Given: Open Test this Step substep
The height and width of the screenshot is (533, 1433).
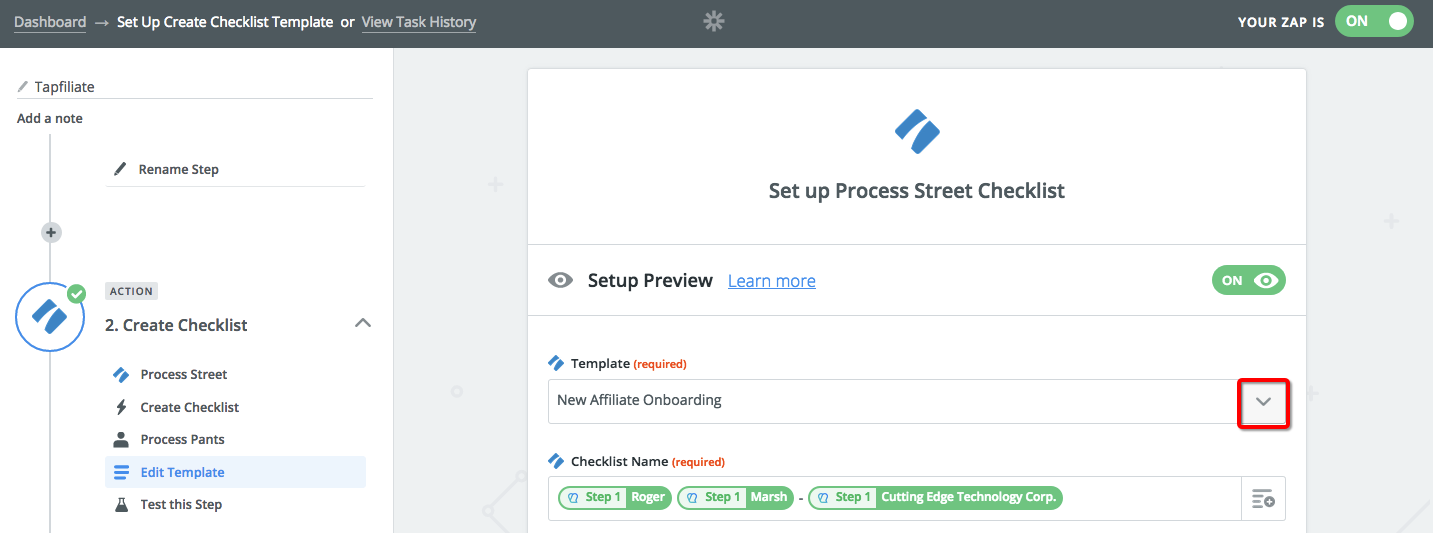Looking at the screenshot, I should click(181, 504).
